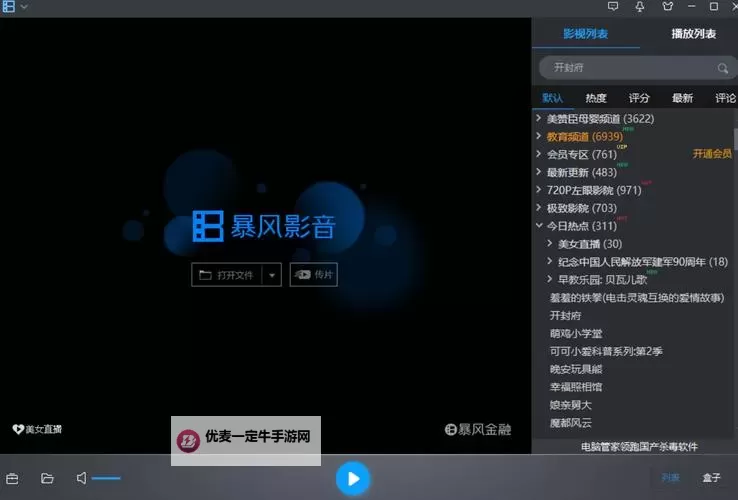Click the notification bell icon

(640, 7)
